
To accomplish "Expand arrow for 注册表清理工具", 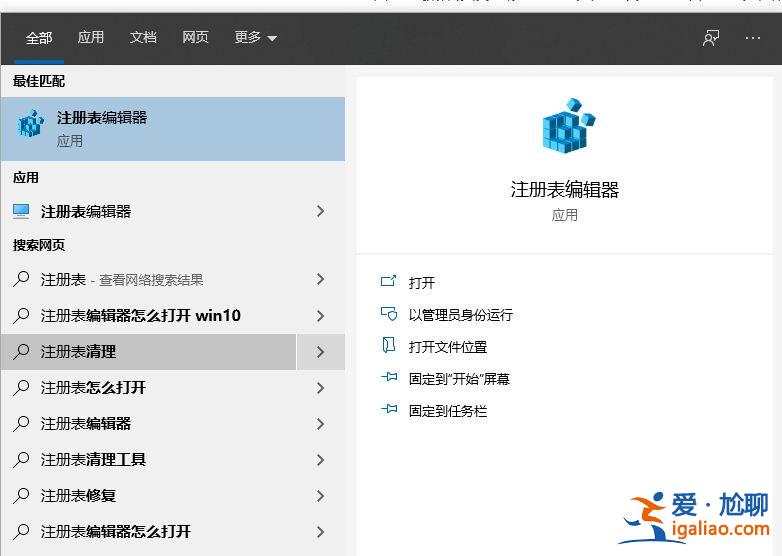I will (321, 460).
